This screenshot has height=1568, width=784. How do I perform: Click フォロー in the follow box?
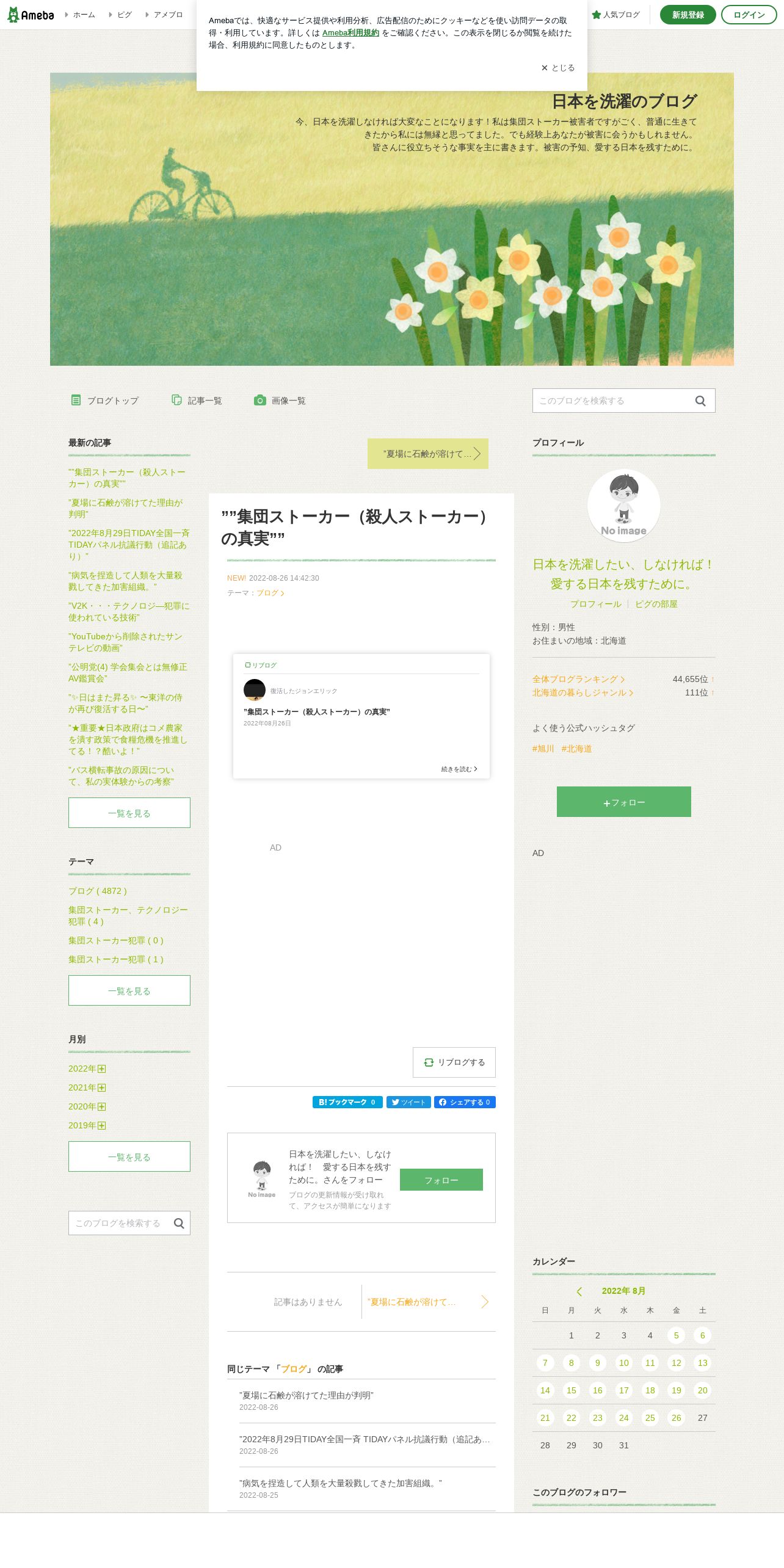[x=441, y=1180]
